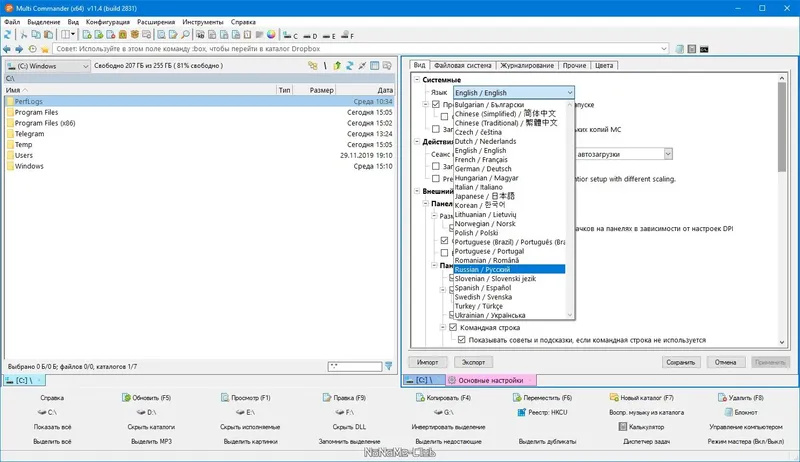Click the Сохранить button
Viewport: 800px width, 462px height.
coord(681,362)
